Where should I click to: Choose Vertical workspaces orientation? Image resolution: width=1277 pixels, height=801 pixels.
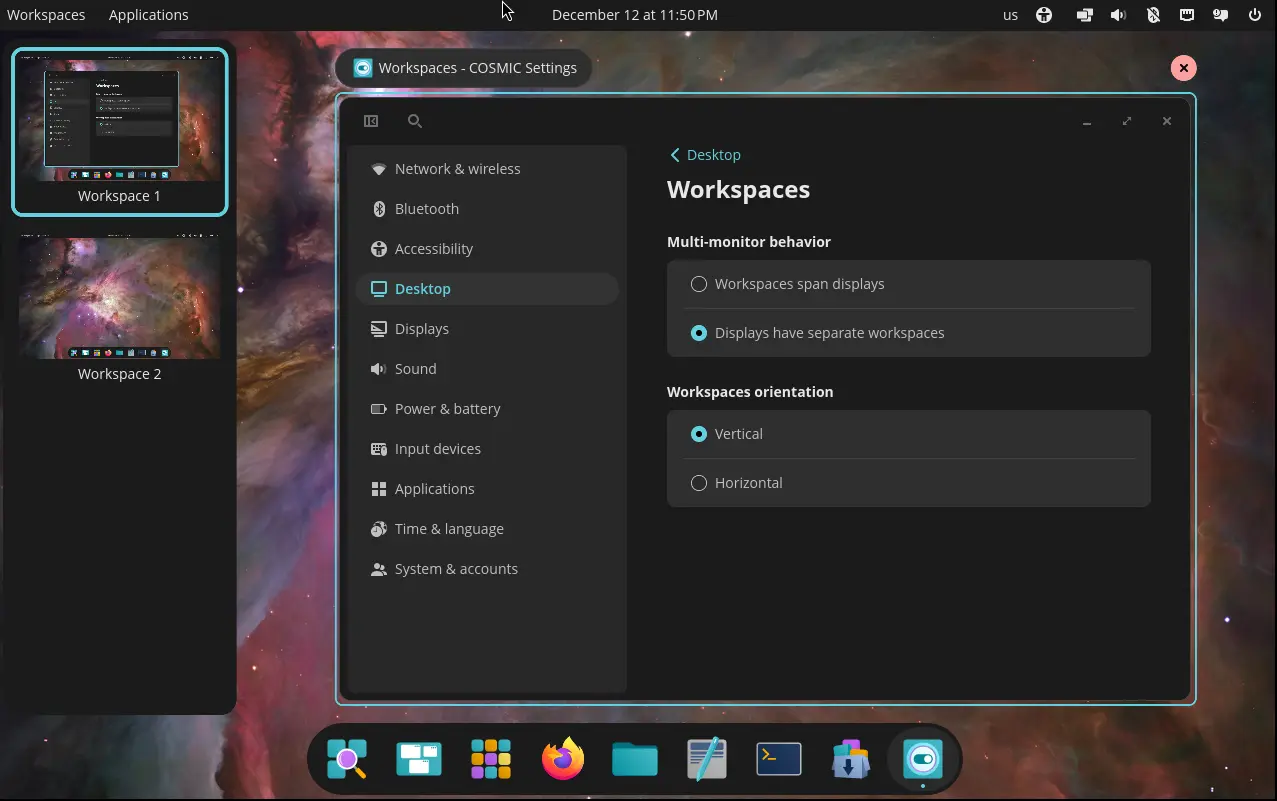pyautogui.click(x=699, y=434)
